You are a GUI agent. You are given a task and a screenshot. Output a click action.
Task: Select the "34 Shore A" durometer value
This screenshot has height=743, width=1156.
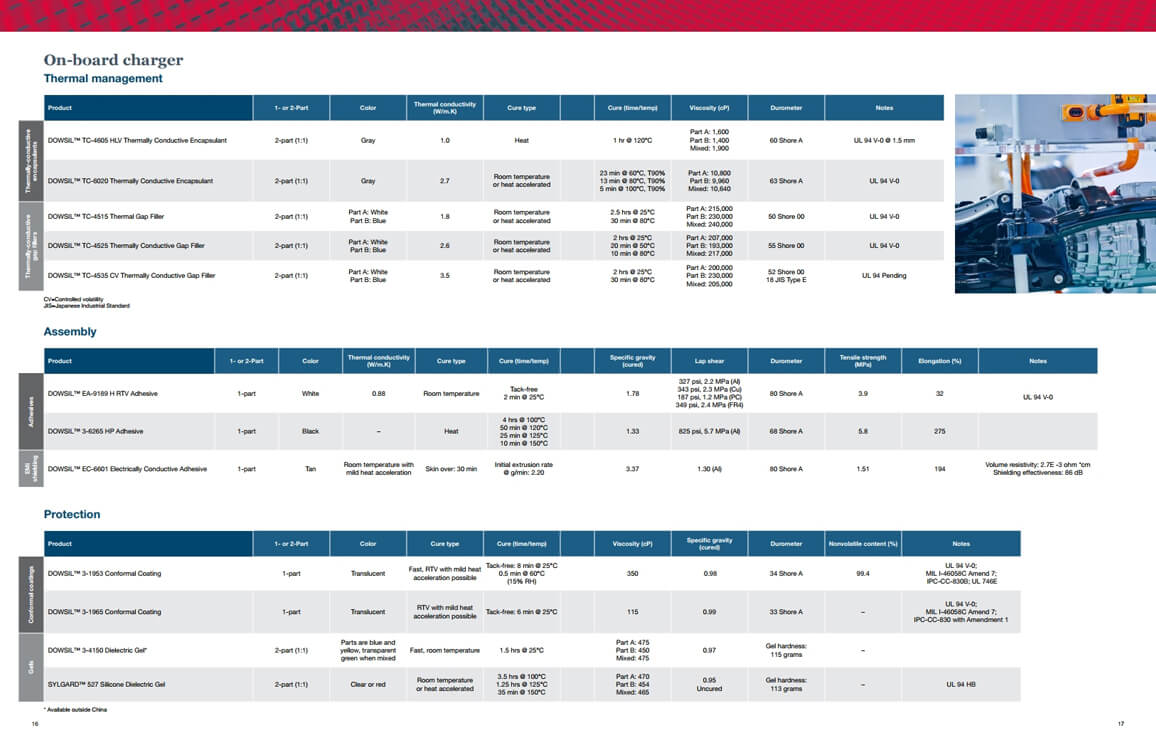click(x=786, y=573)
